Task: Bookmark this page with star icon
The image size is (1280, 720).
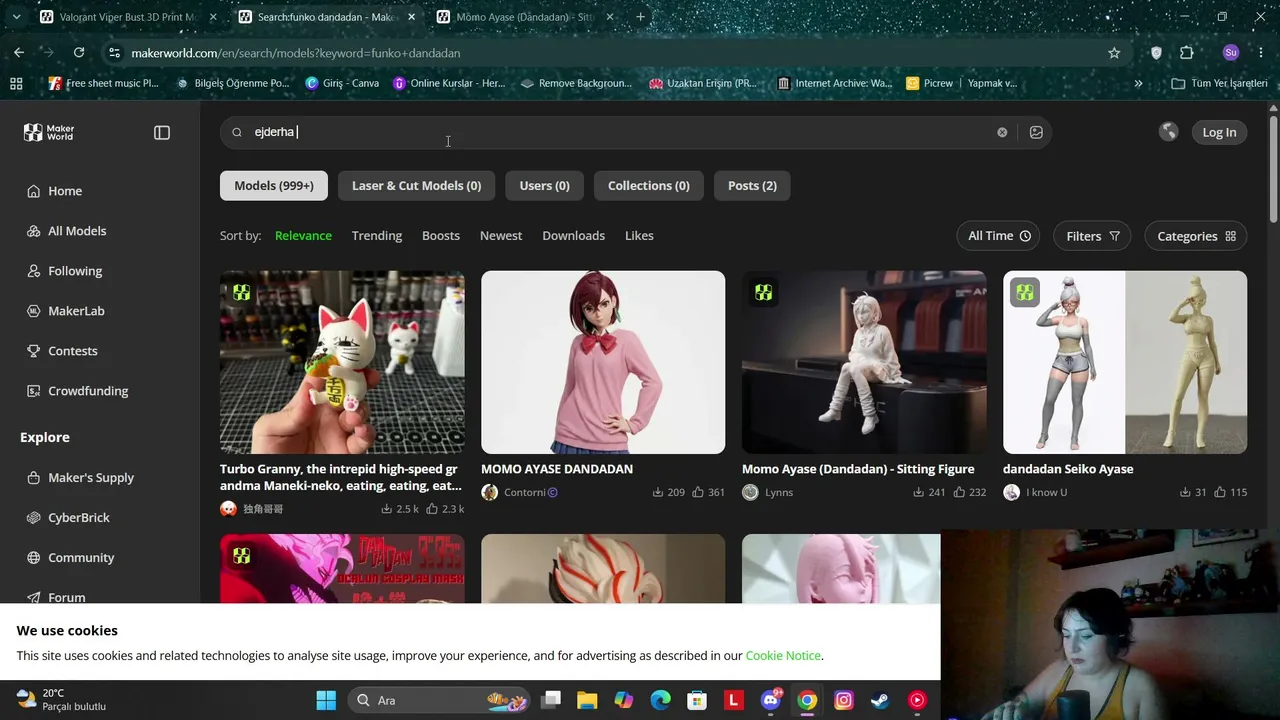Action: tap(1114, 53)
